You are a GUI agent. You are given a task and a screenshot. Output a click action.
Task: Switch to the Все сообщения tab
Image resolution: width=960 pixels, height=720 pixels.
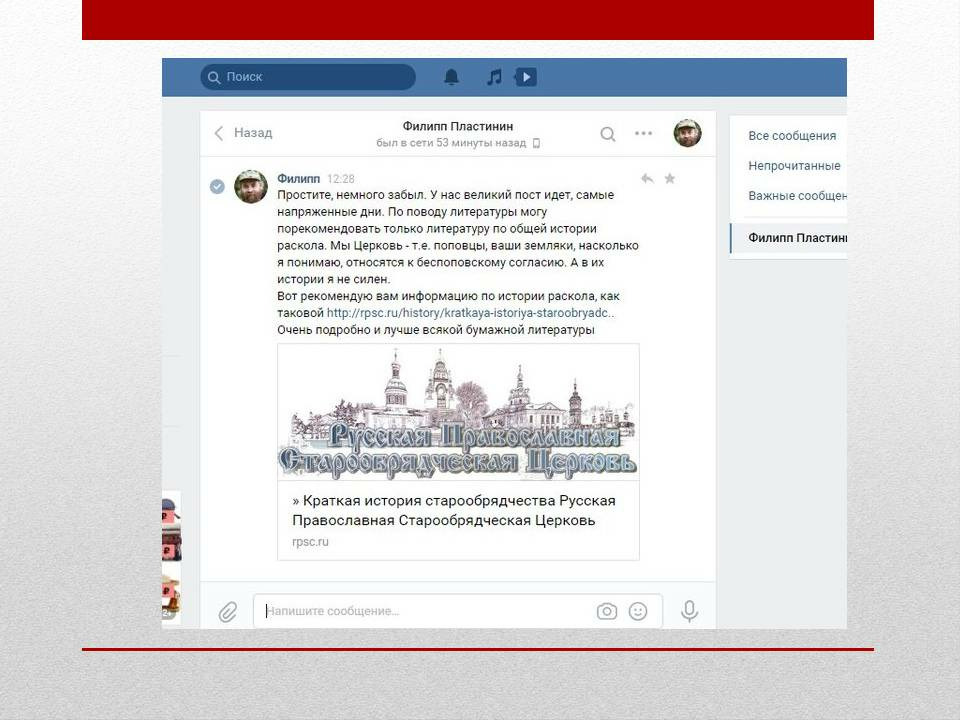coord(792,136)
